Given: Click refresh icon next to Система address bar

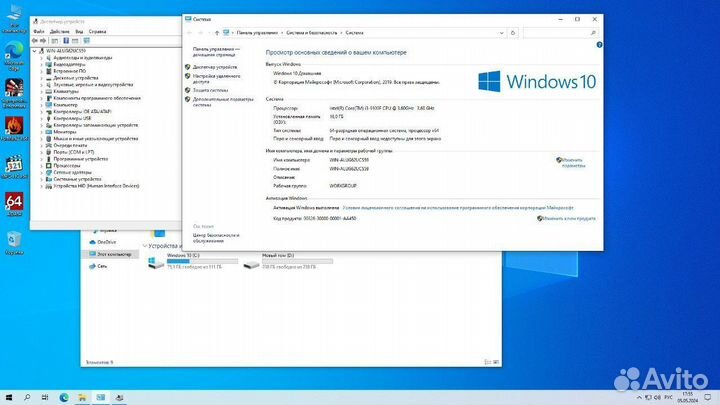Looking at the screenshot, I should pyautogui.click(x=513, y=33).
